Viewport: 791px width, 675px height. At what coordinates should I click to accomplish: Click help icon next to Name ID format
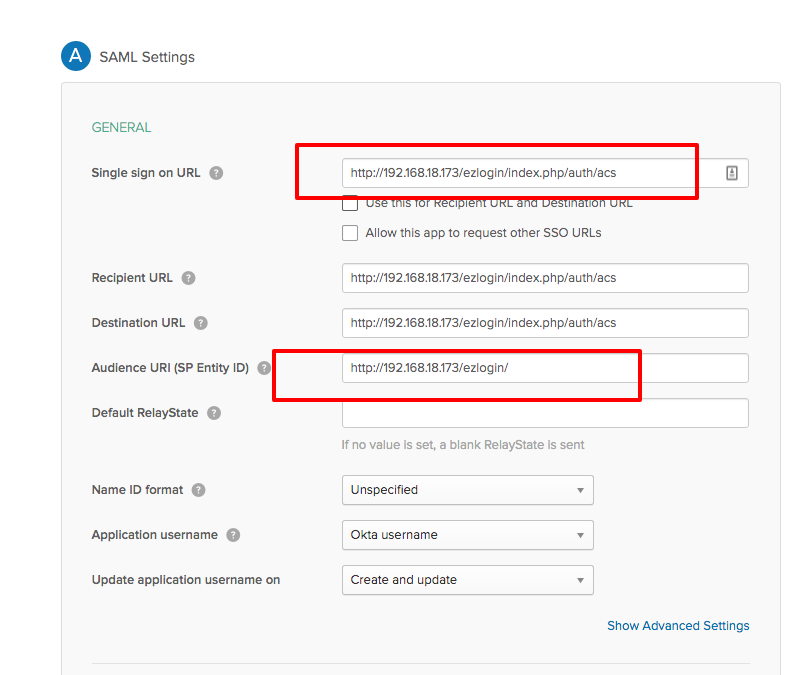tap(198, 490)
